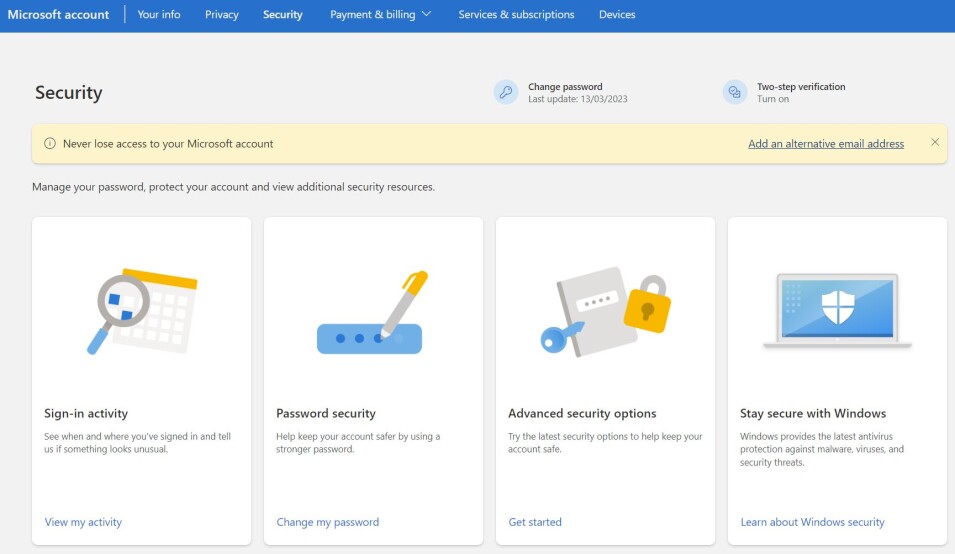Viewport: 955px width, 554px height.
Task: Click the Sign-in activity magnifier illustration
Action: (x=142, y=311)
